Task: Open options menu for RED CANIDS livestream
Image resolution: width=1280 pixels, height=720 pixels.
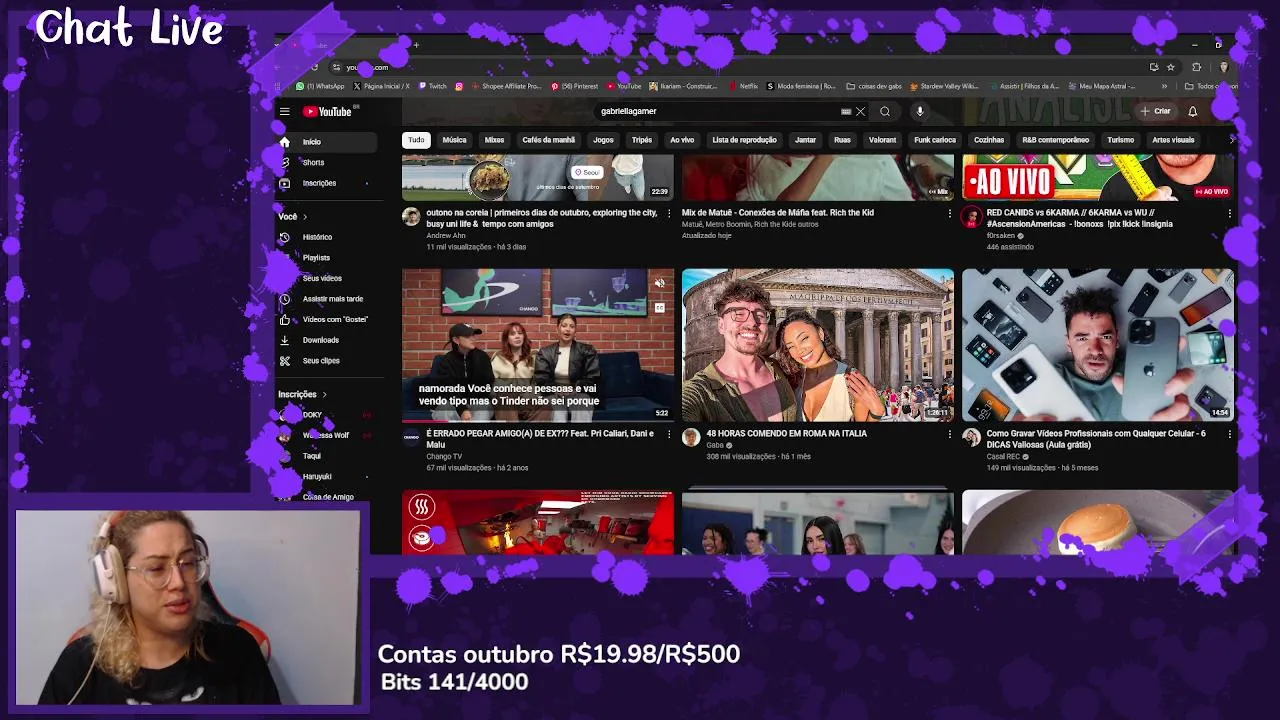Action: click(x=1229, y=213)
